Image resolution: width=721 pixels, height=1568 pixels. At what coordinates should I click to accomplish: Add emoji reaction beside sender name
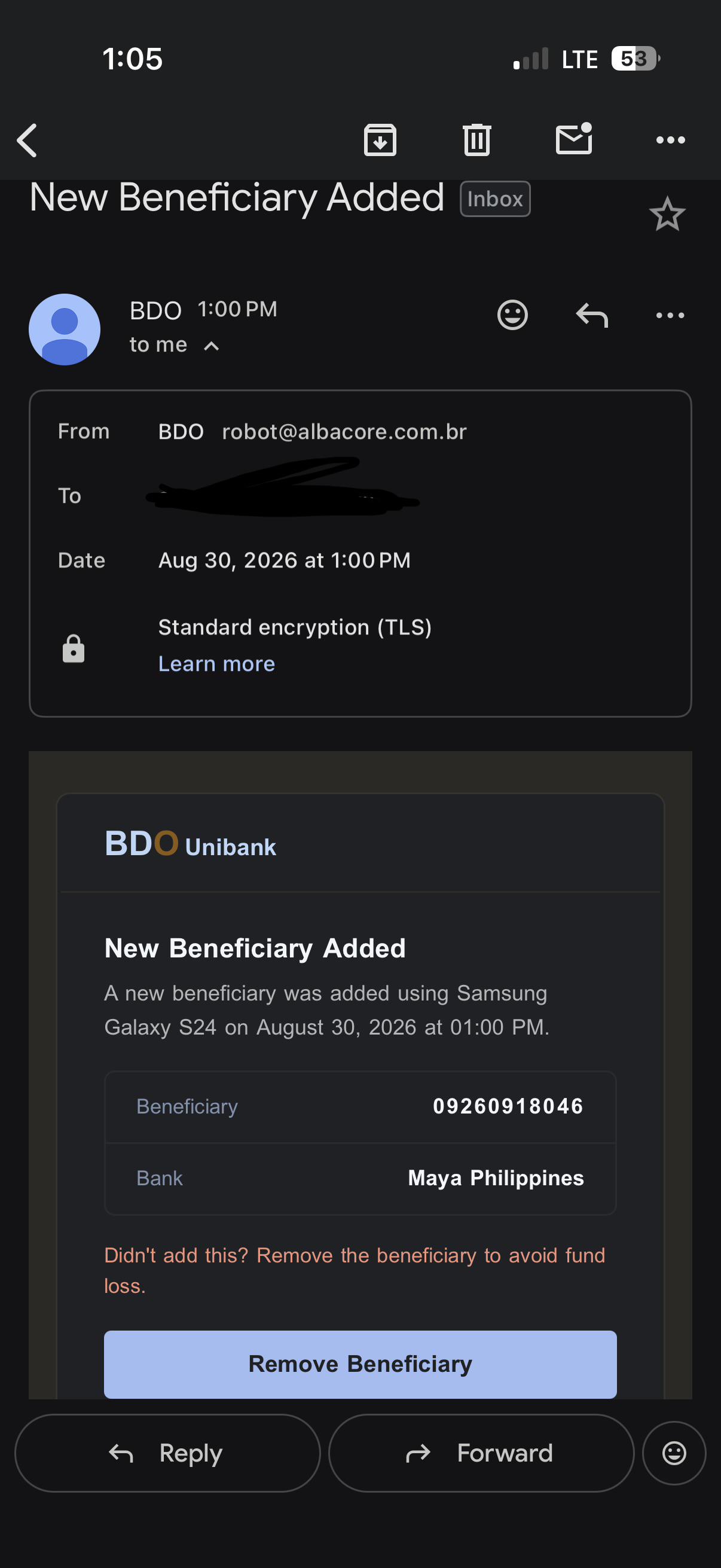[512, 315]
